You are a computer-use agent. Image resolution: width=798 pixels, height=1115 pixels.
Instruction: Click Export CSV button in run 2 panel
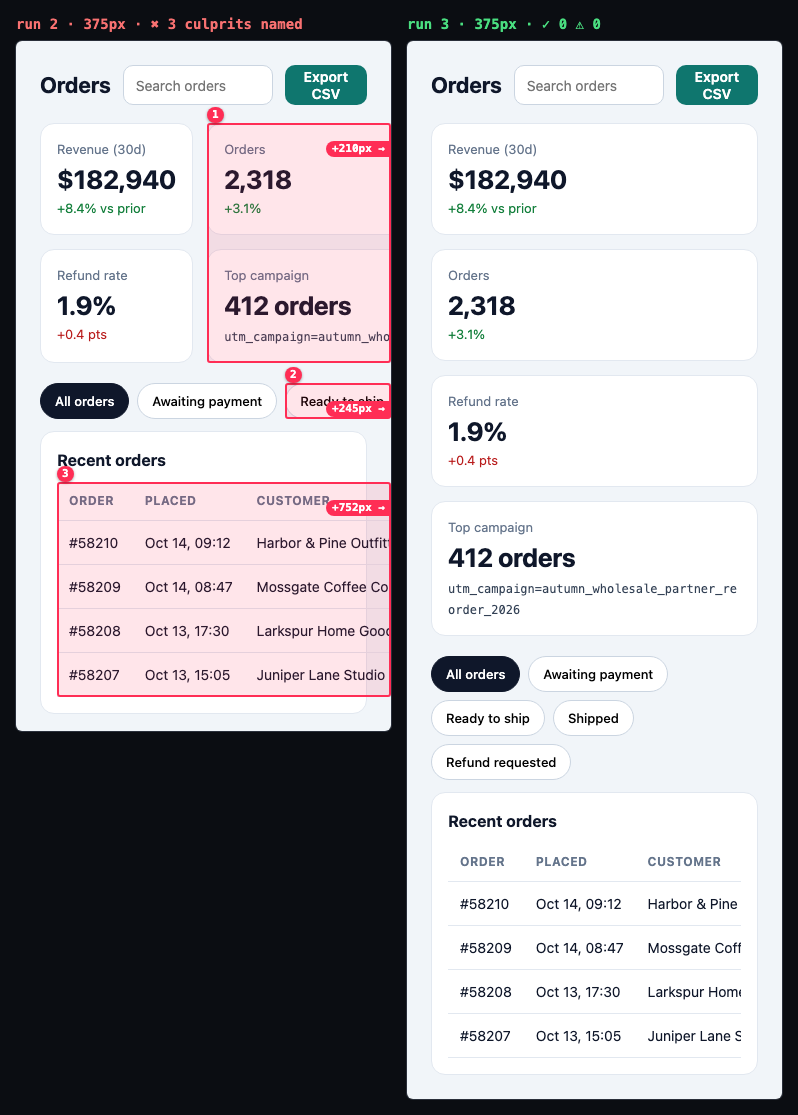[326, 85]
